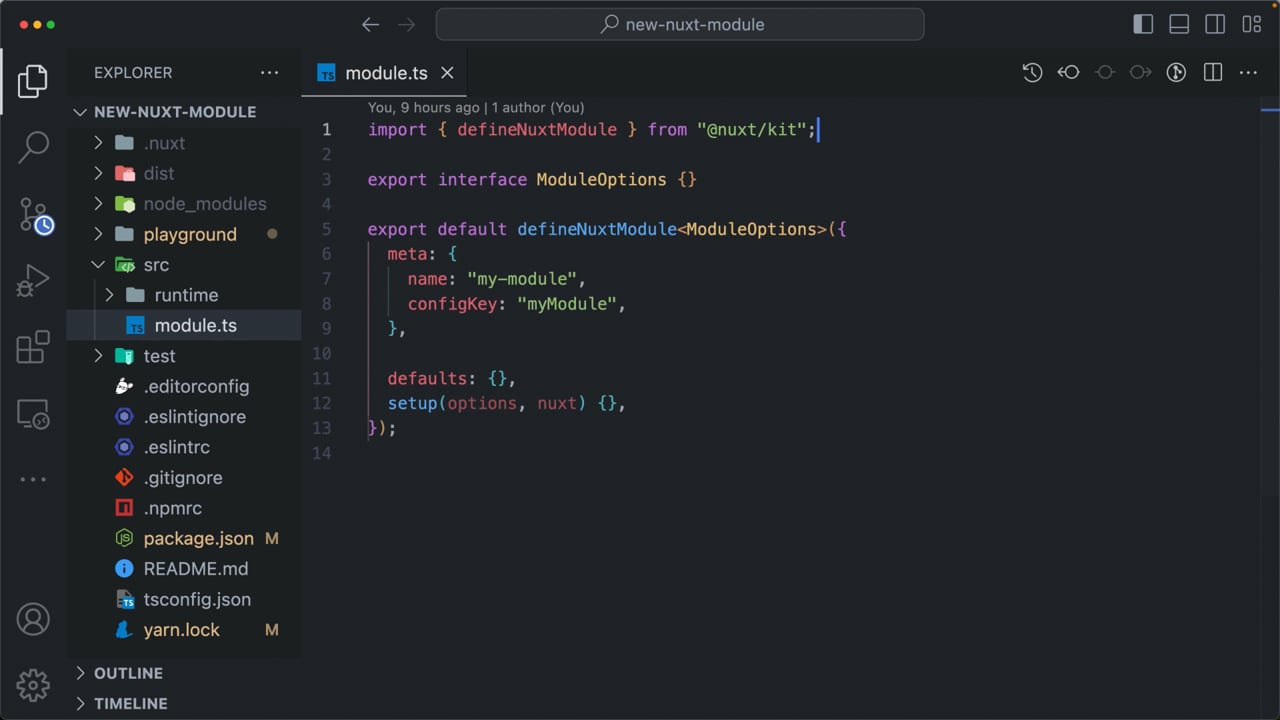This screenshot has height=720, width=1280.
Task: Select module.ts in the file tree
Action: (x=184, y=326)
